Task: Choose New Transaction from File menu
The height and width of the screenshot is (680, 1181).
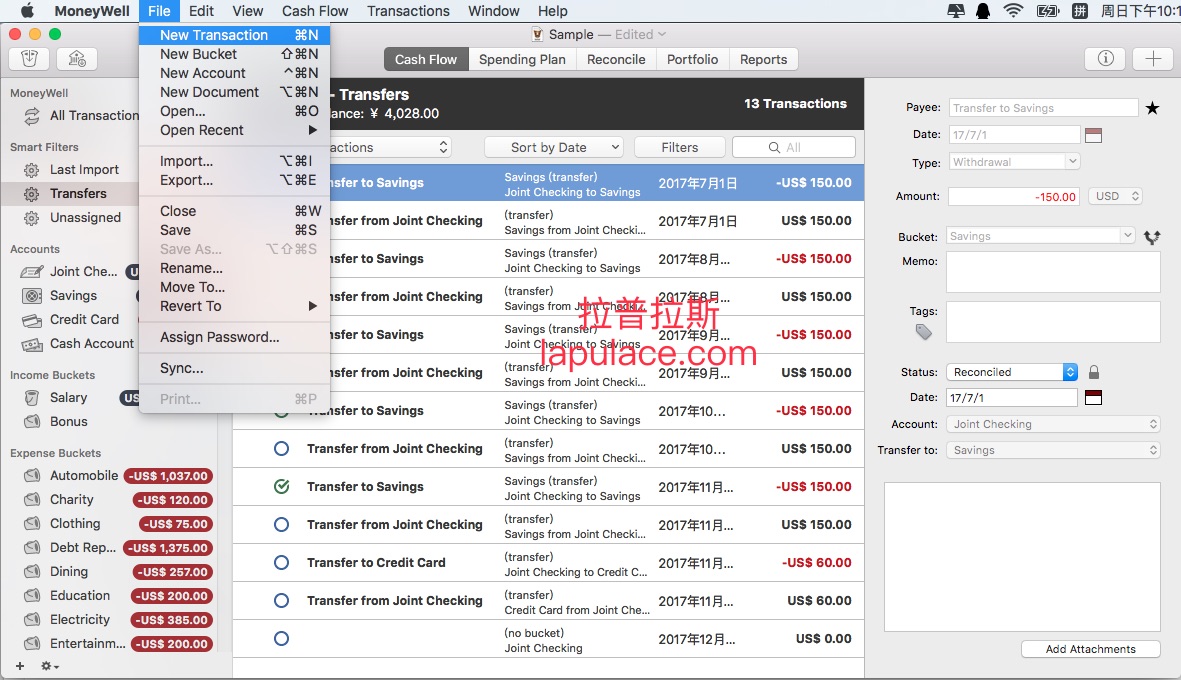Action: click(234, 35)
